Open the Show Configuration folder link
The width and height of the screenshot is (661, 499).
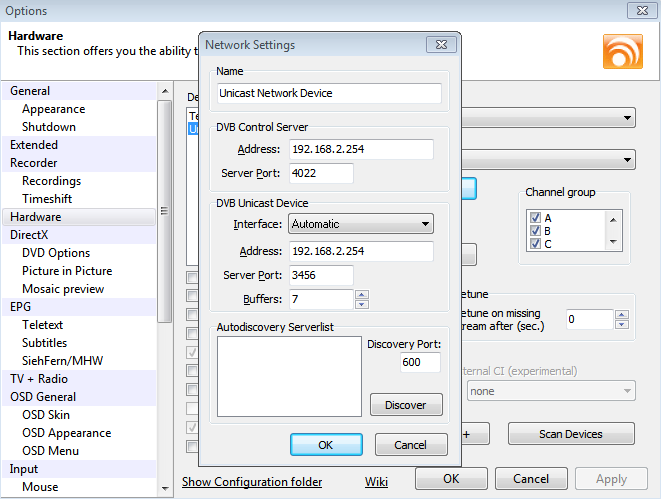(252, 482)
